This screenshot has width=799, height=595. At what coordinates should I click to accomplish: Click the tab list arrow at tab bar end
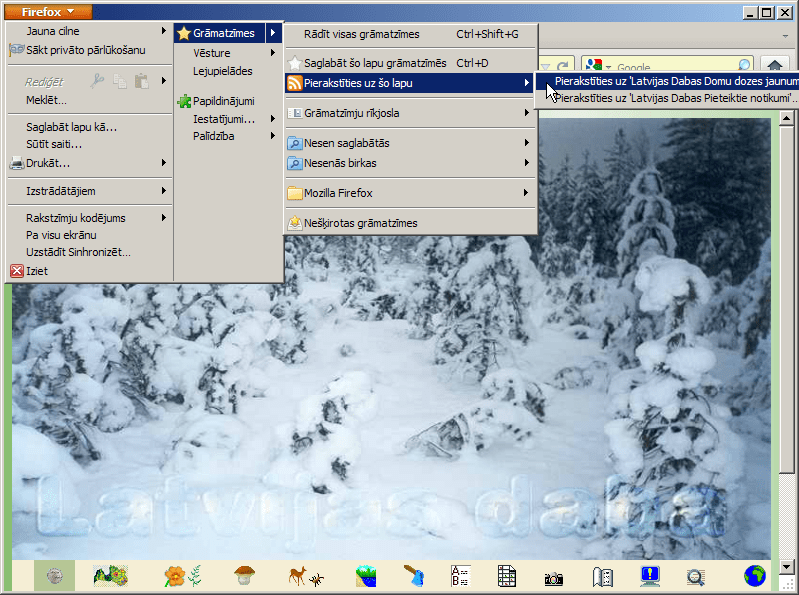[785, 36]
